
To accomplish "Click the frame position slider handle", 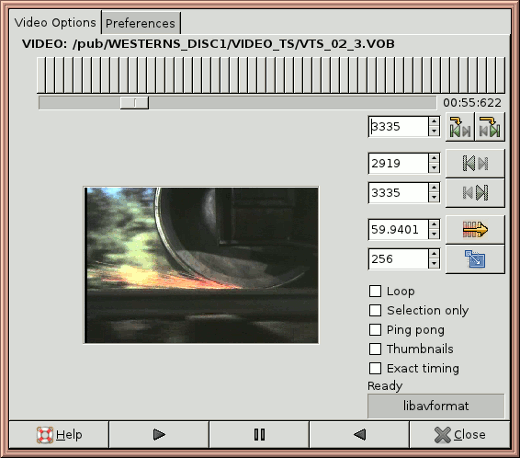I will coord(134,103).
